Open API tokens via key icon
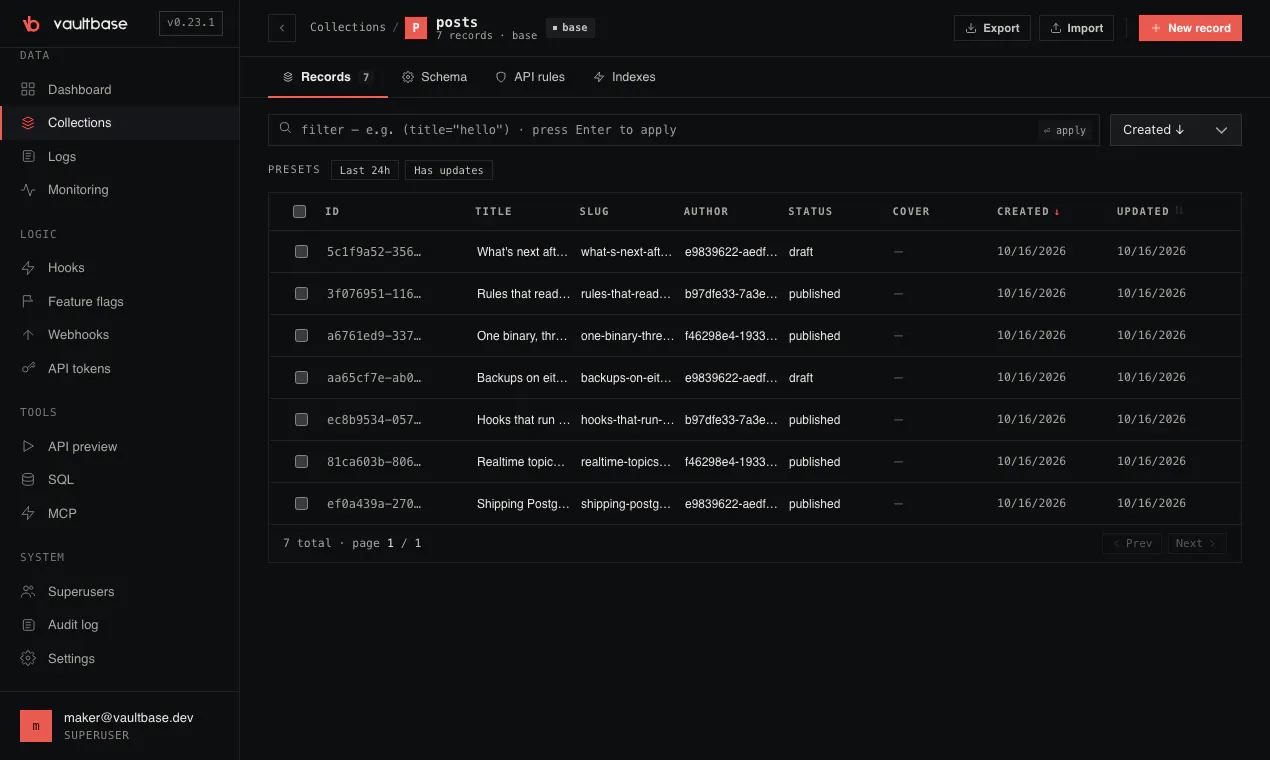 (x=28, y=368)
